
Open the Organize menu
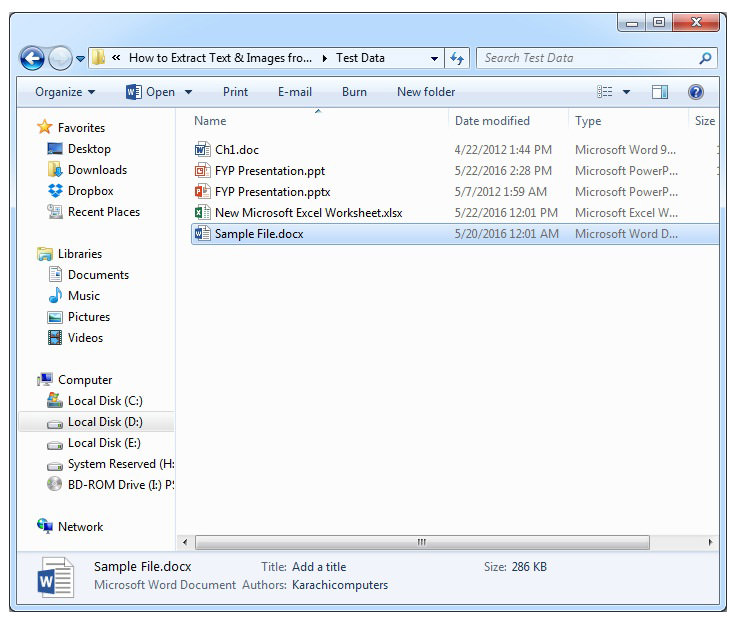pyautogui.click(x=65, y=92)
